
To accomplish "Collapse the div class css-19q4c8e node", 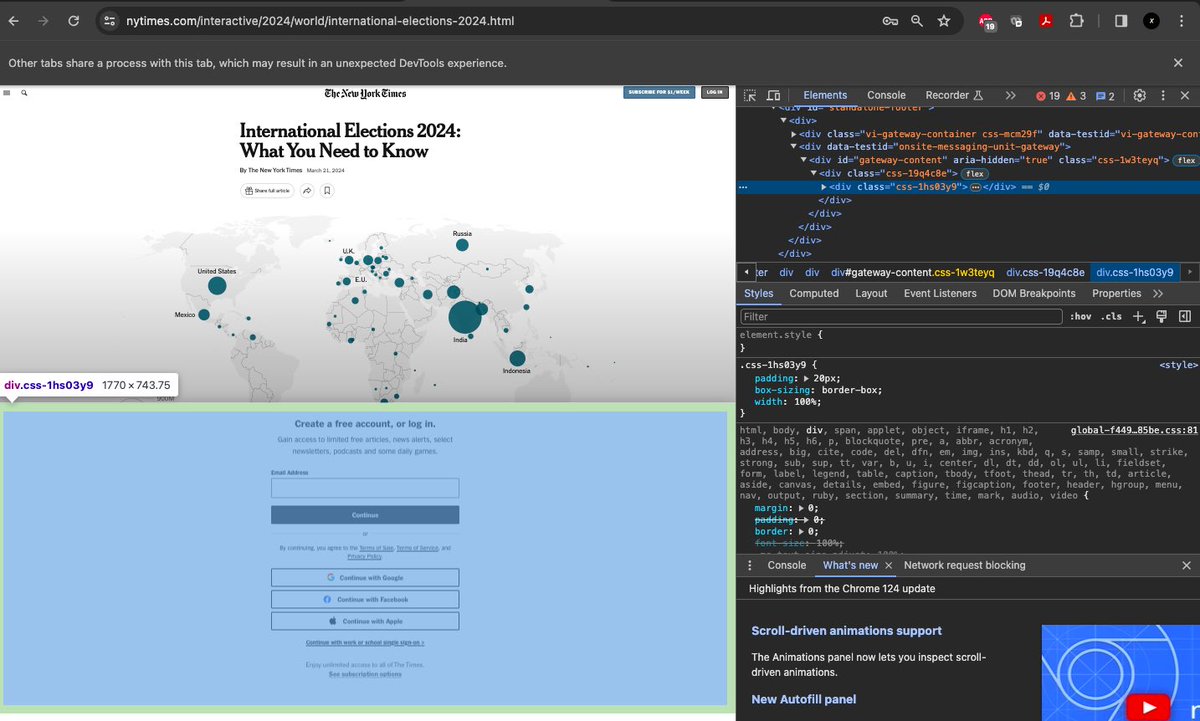I will coord(813,174).
